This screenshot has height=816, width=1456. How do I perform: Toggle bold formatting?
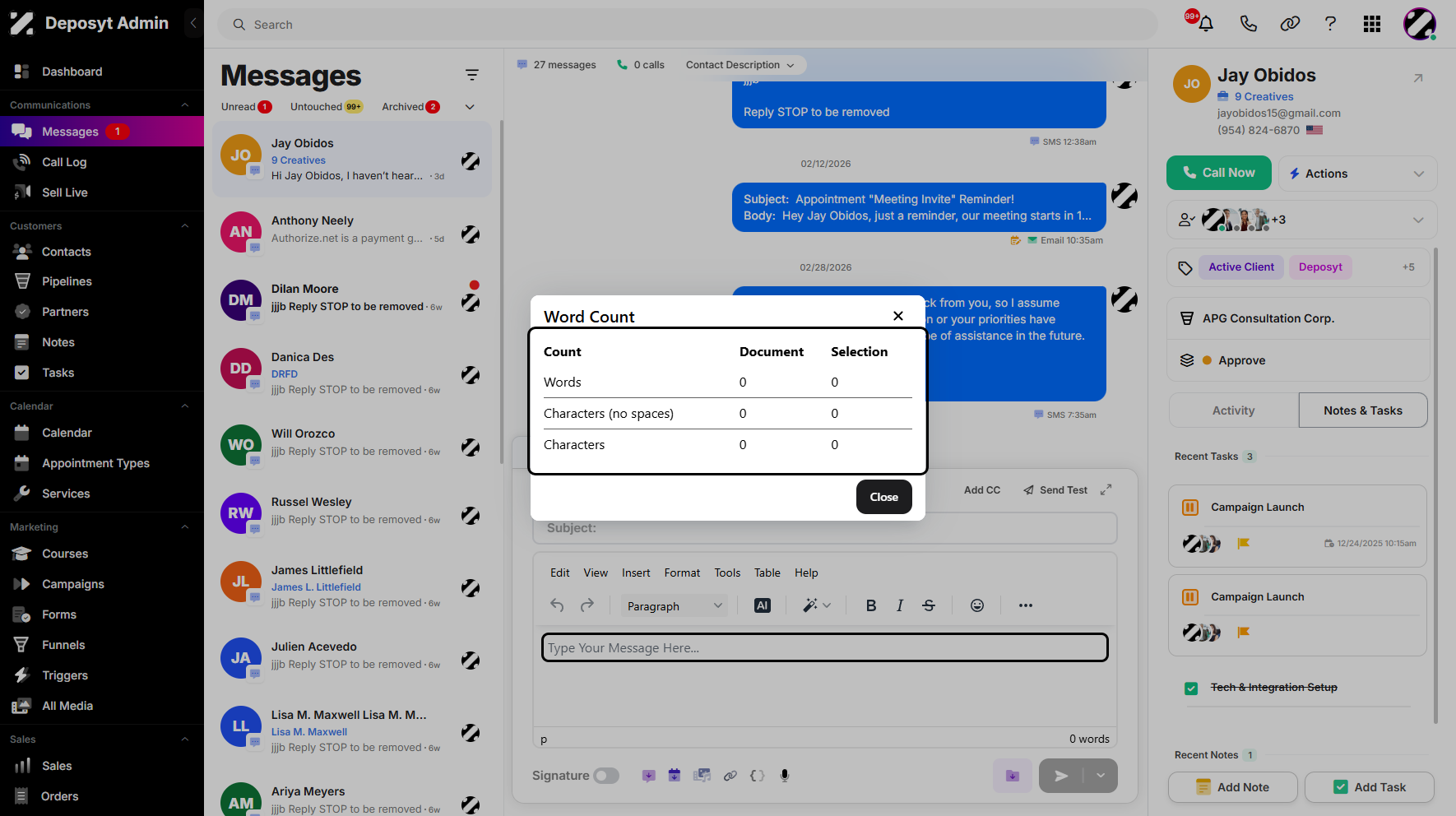pos(870,605)
